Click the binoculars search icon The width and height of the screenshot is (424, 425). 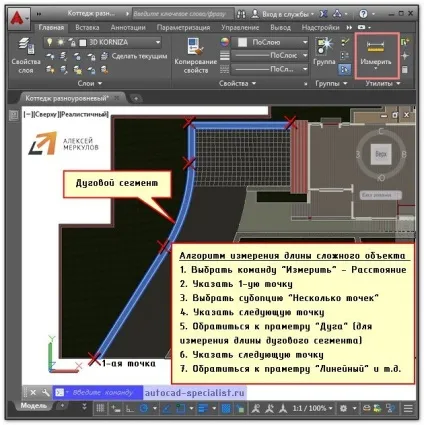241,14
